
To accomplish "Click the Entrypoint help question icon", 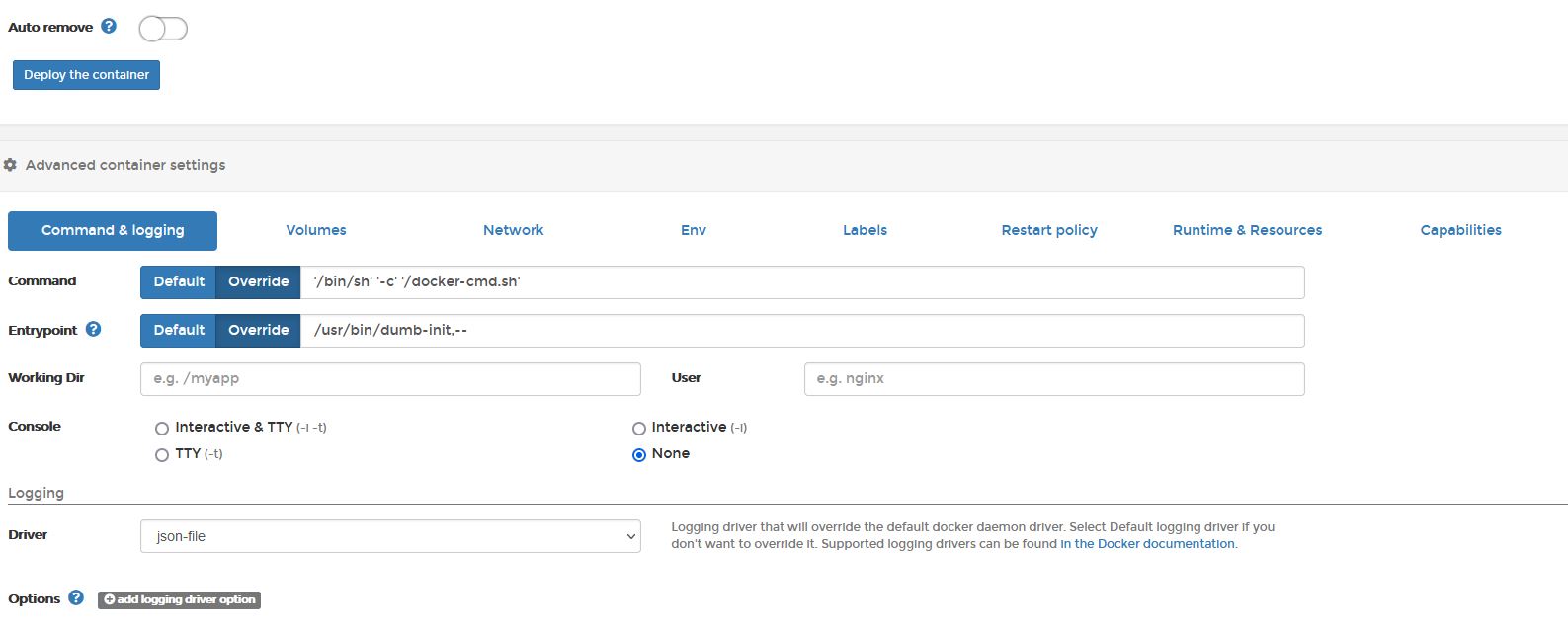I will pos(93,330).
